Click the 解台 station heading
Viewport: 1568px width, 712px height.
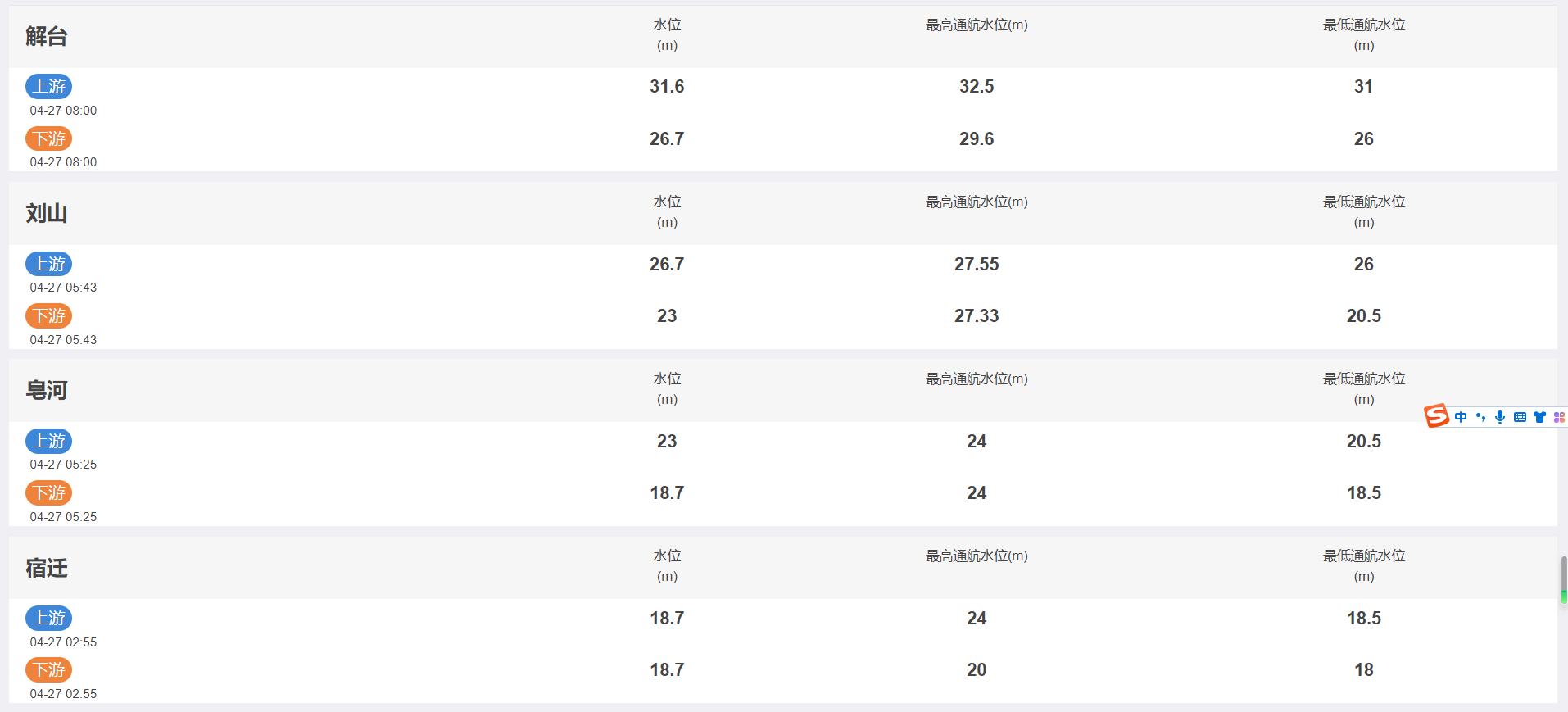(x=47, y=36)
